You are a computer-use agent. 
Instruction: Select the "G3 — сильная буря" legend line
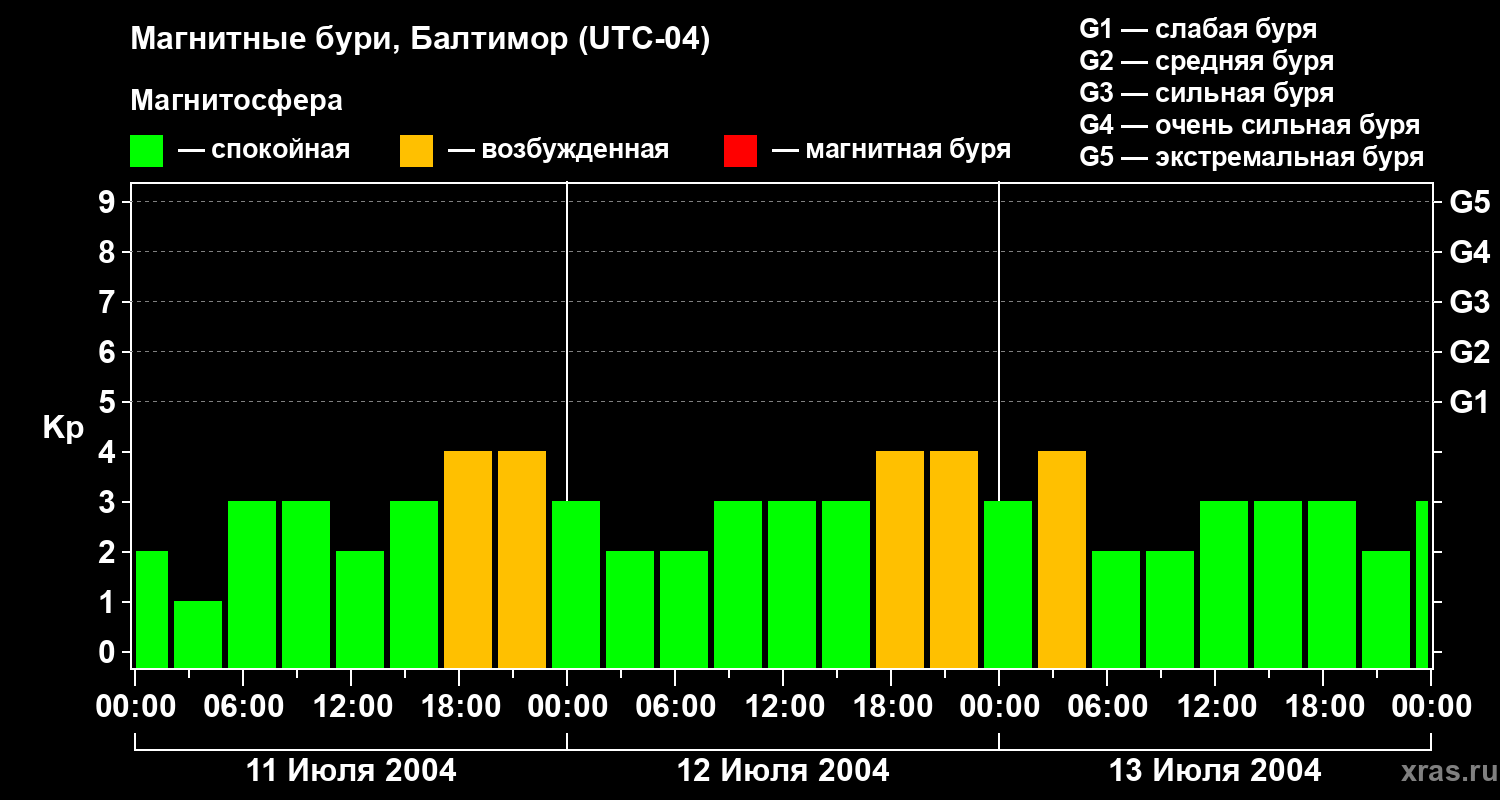coord(1206,94)
